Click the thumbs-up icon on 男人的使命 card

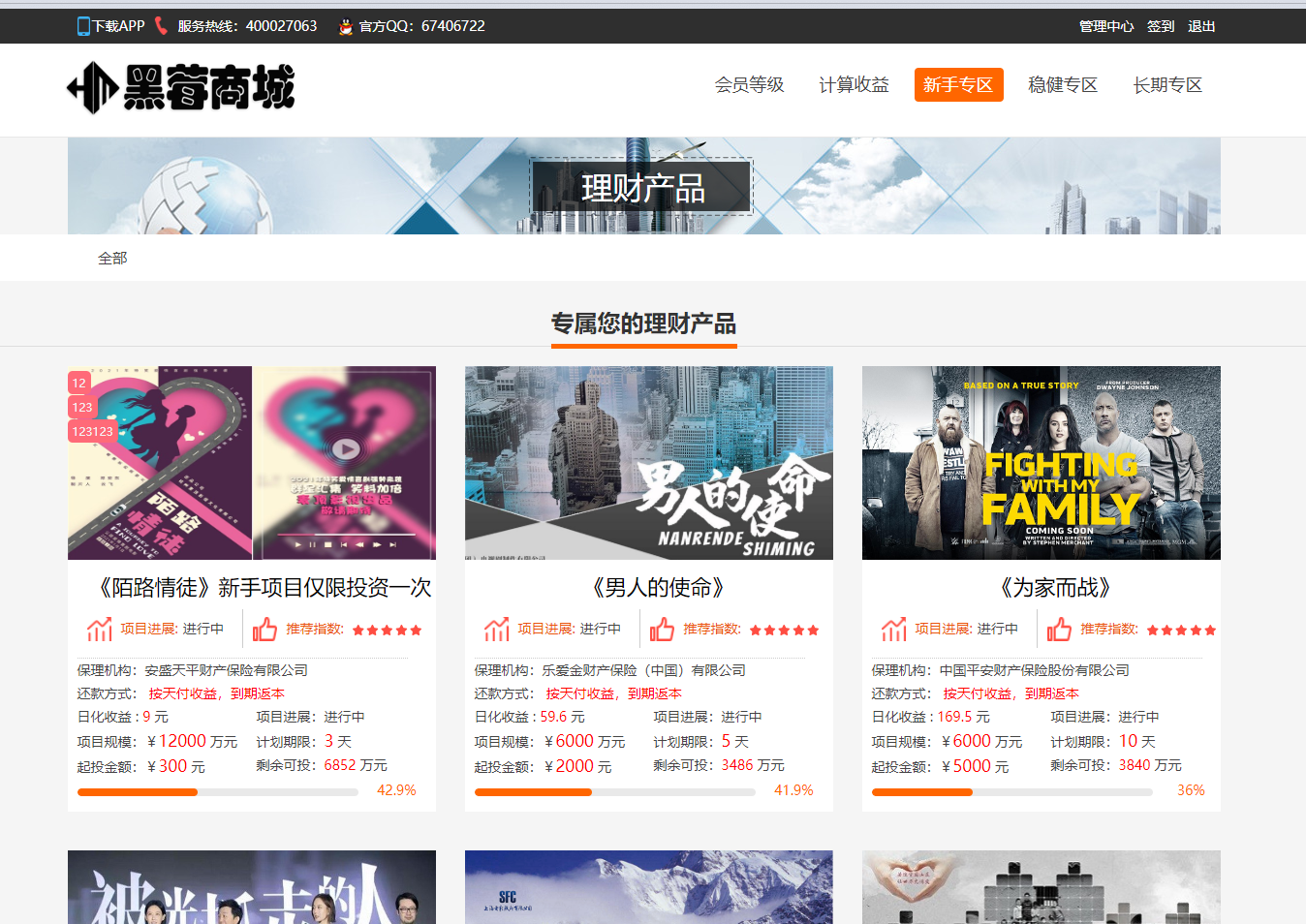[663, 629]
